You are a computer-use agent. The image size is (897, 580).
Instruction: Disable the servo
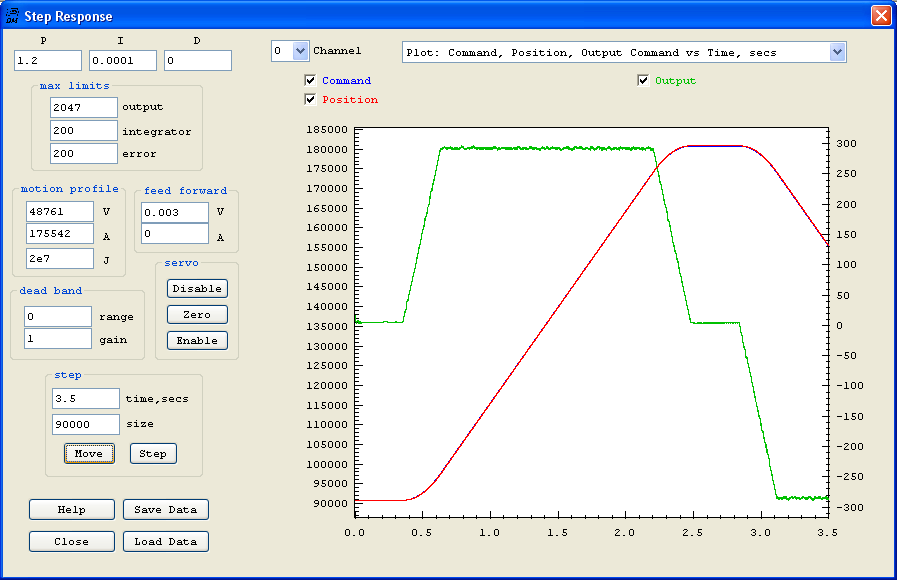[x=197, y=289]
